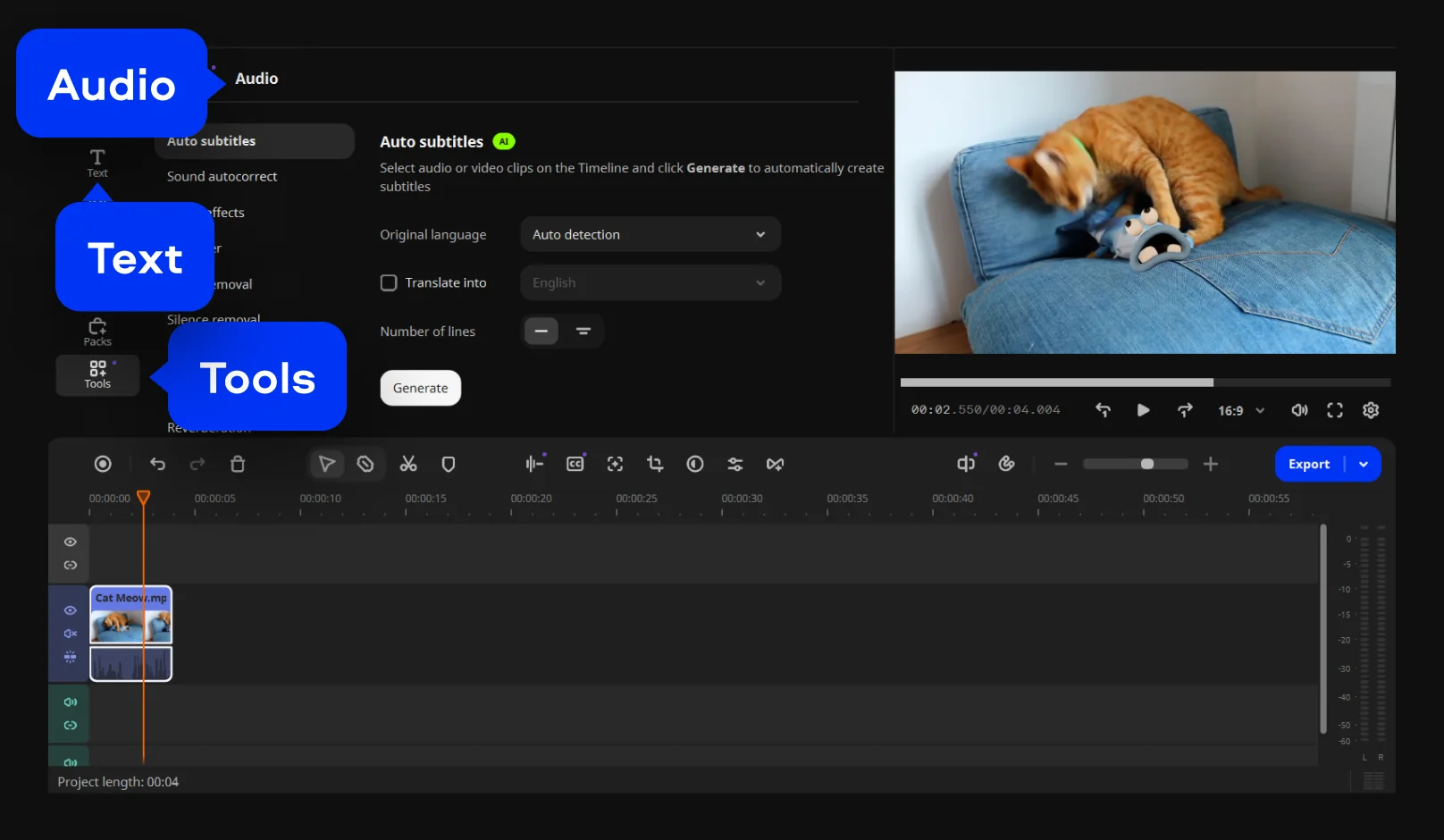The width and height of the screenshot is (1444, 840).
Task: Click the record button in timeline toolbar
Action: pos(103,464)
